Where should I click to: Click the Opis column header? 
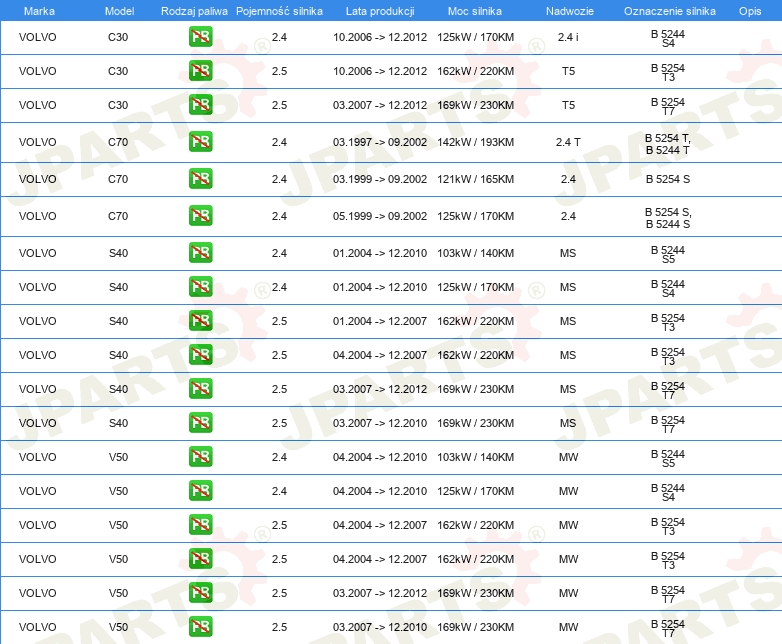(749, 10)
